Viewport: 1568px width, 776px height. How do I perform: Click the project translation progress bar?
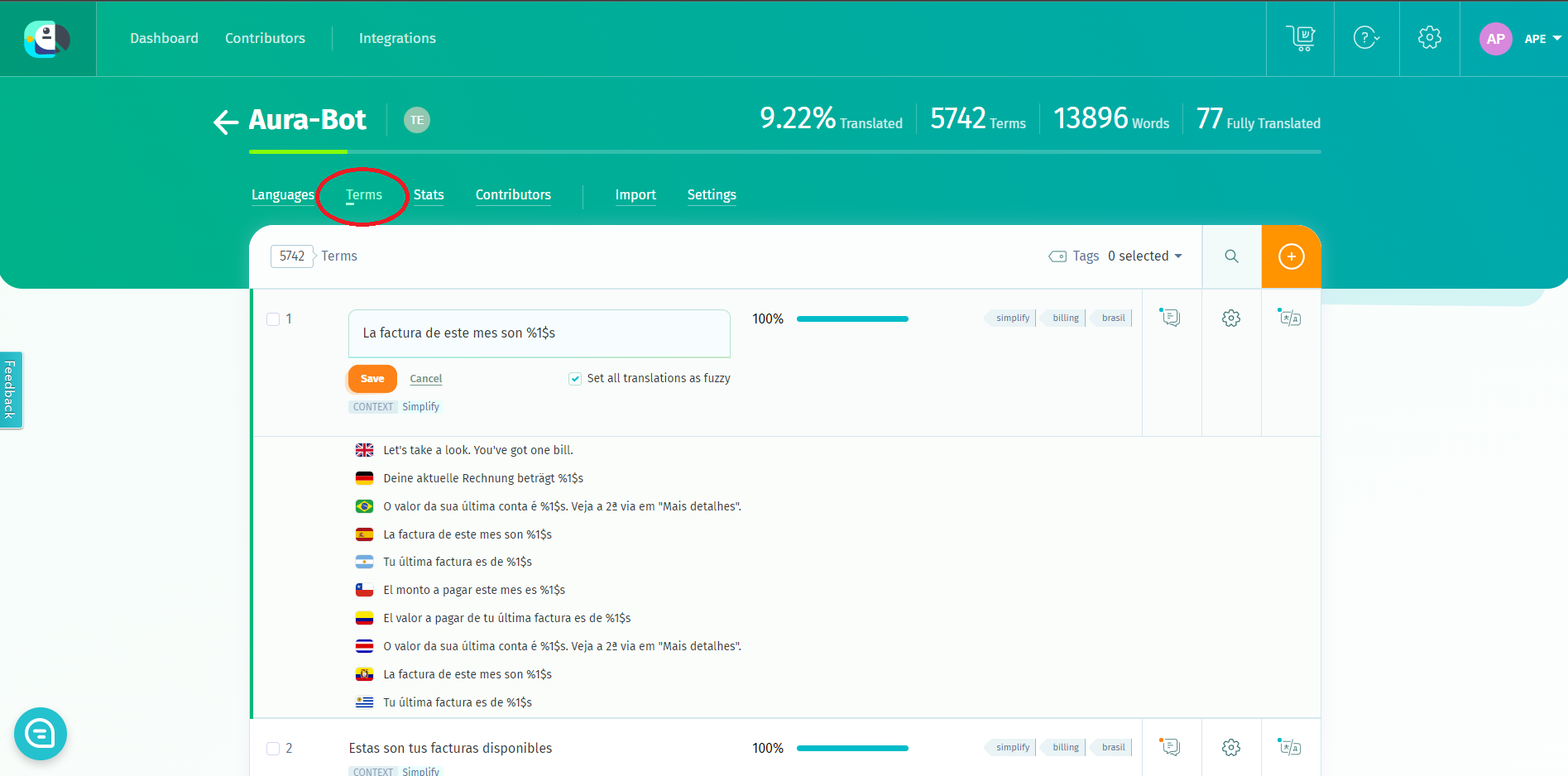785,152
